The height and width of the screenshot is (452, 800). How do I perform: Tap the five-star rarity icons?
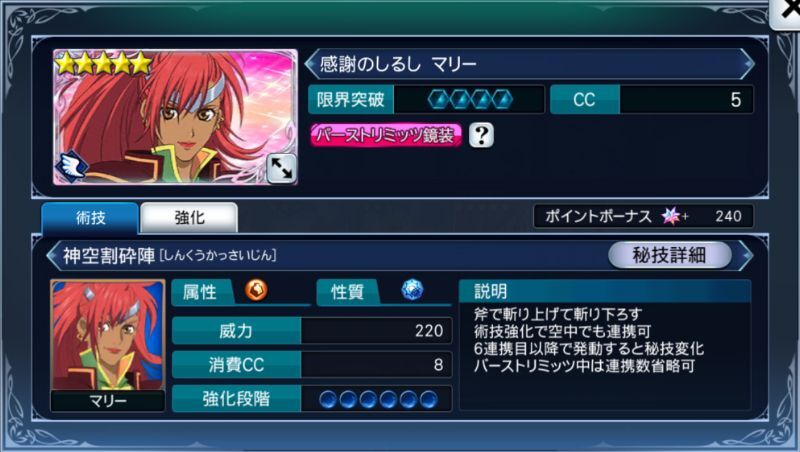(104, 64)
